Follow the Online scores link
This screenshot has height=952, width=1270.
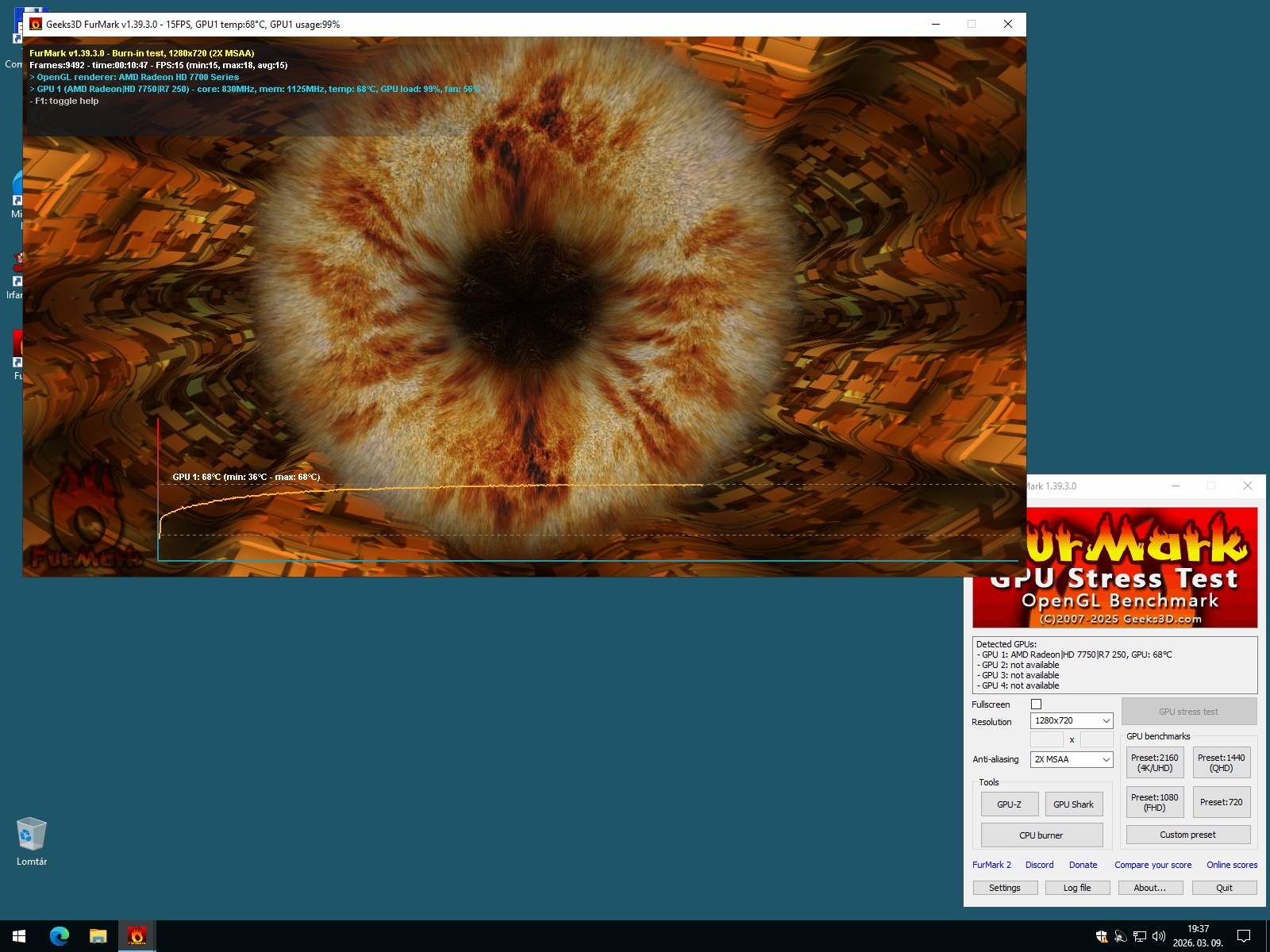[1232, 865]
